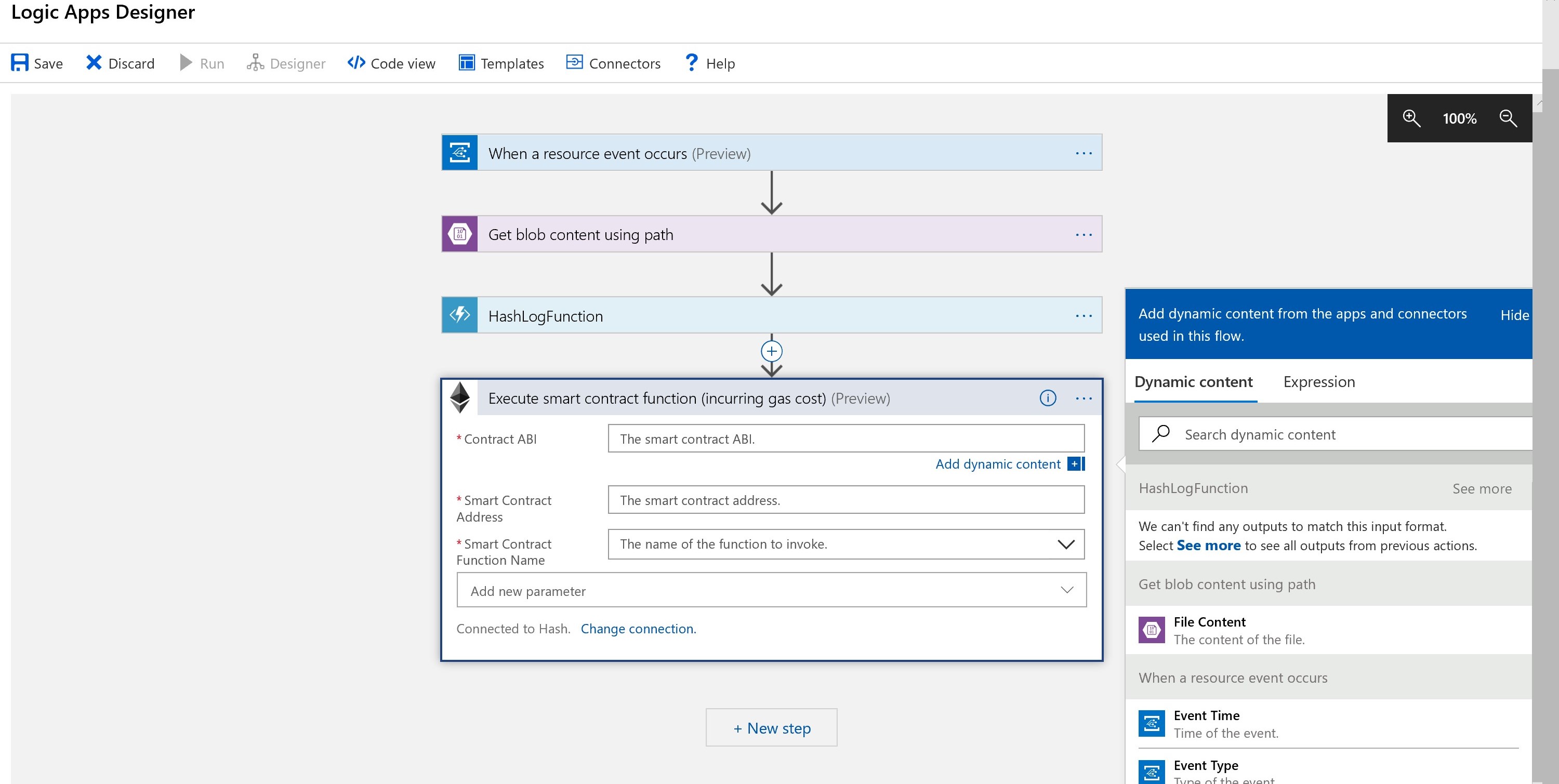Open Code view from toolbar
Viewport: 1559px width, 784px height.
(x=391, y=63)
